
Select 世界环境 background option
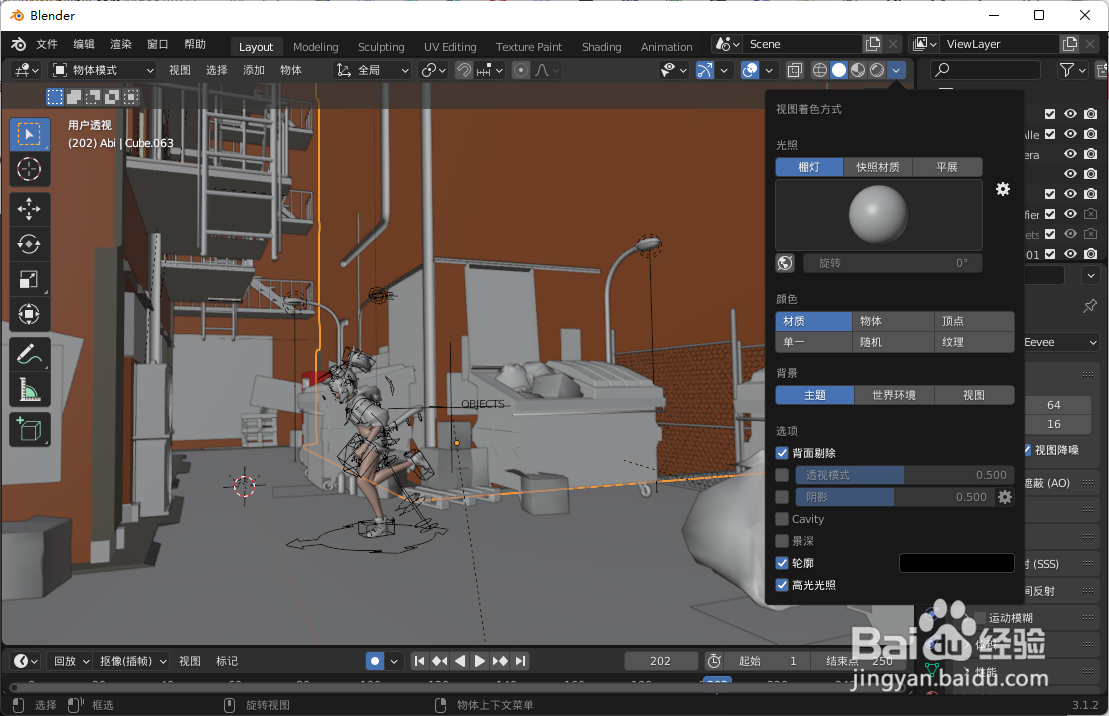(894, 395)
